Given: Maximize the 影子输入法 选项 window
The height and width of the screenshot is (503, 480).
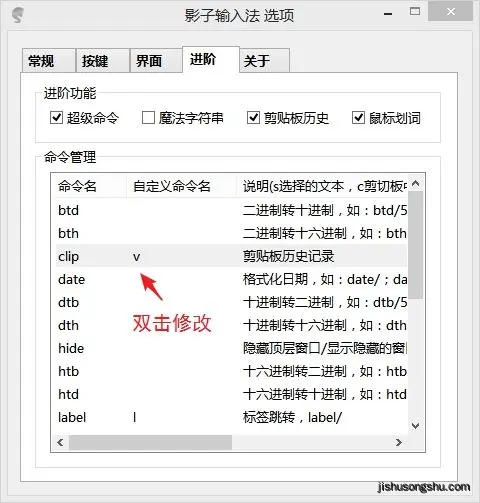Looking at the screenshot, I should click(x=415, y=12).
